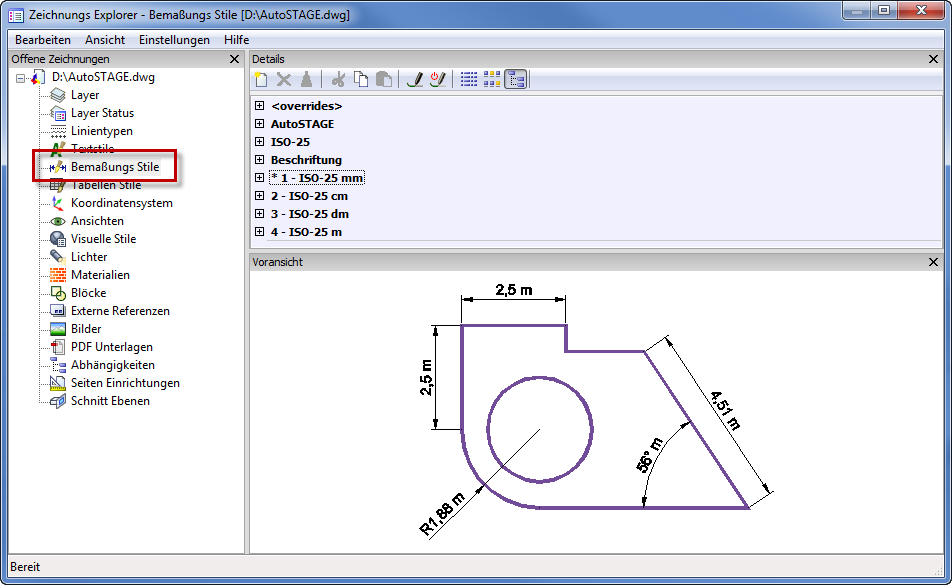
Task: Expand the <overrides> style entry
Action: click(x=260, y=106)
